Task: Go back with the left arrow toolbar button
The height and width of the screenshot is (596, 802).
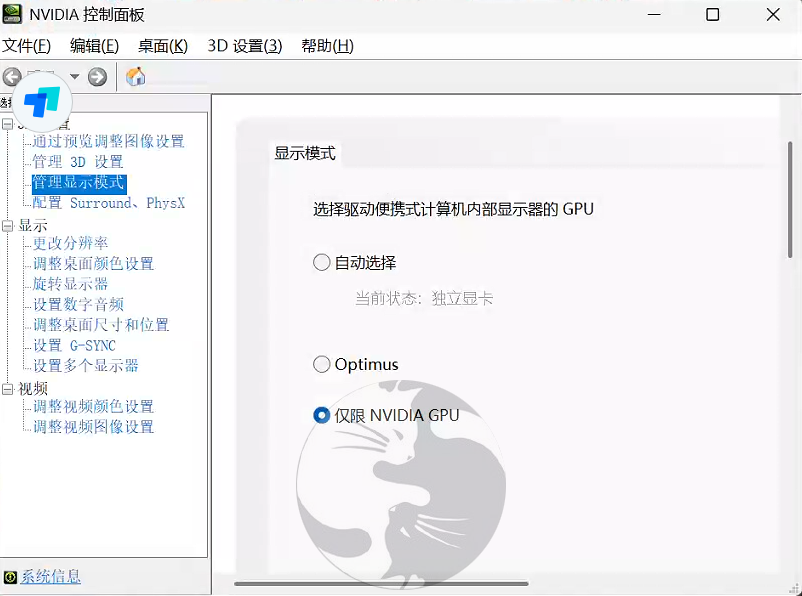Action: pos(12,77)
